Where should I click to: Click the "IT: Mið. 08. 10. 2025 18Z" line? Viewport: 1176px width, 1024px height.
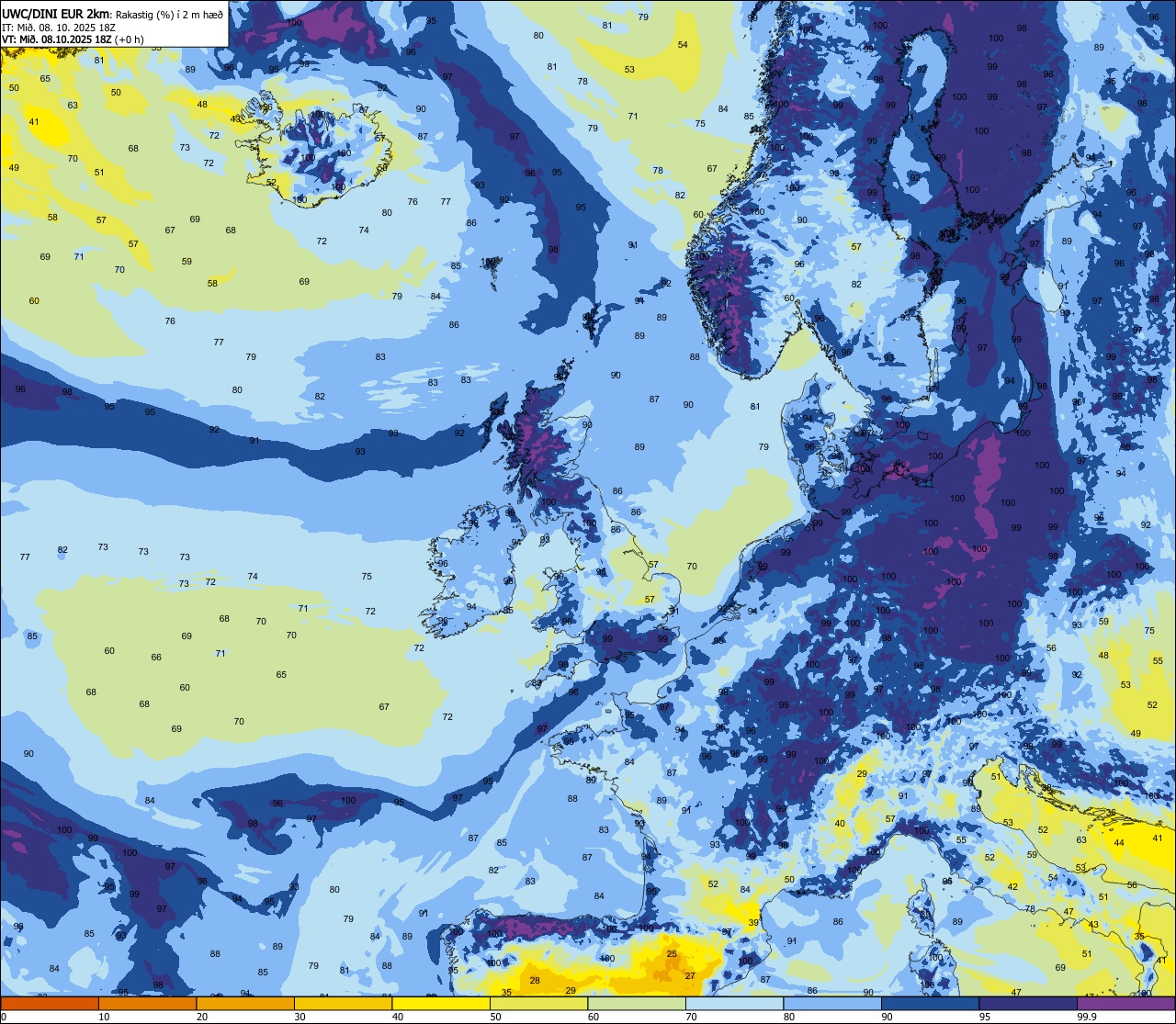[59, 27]
